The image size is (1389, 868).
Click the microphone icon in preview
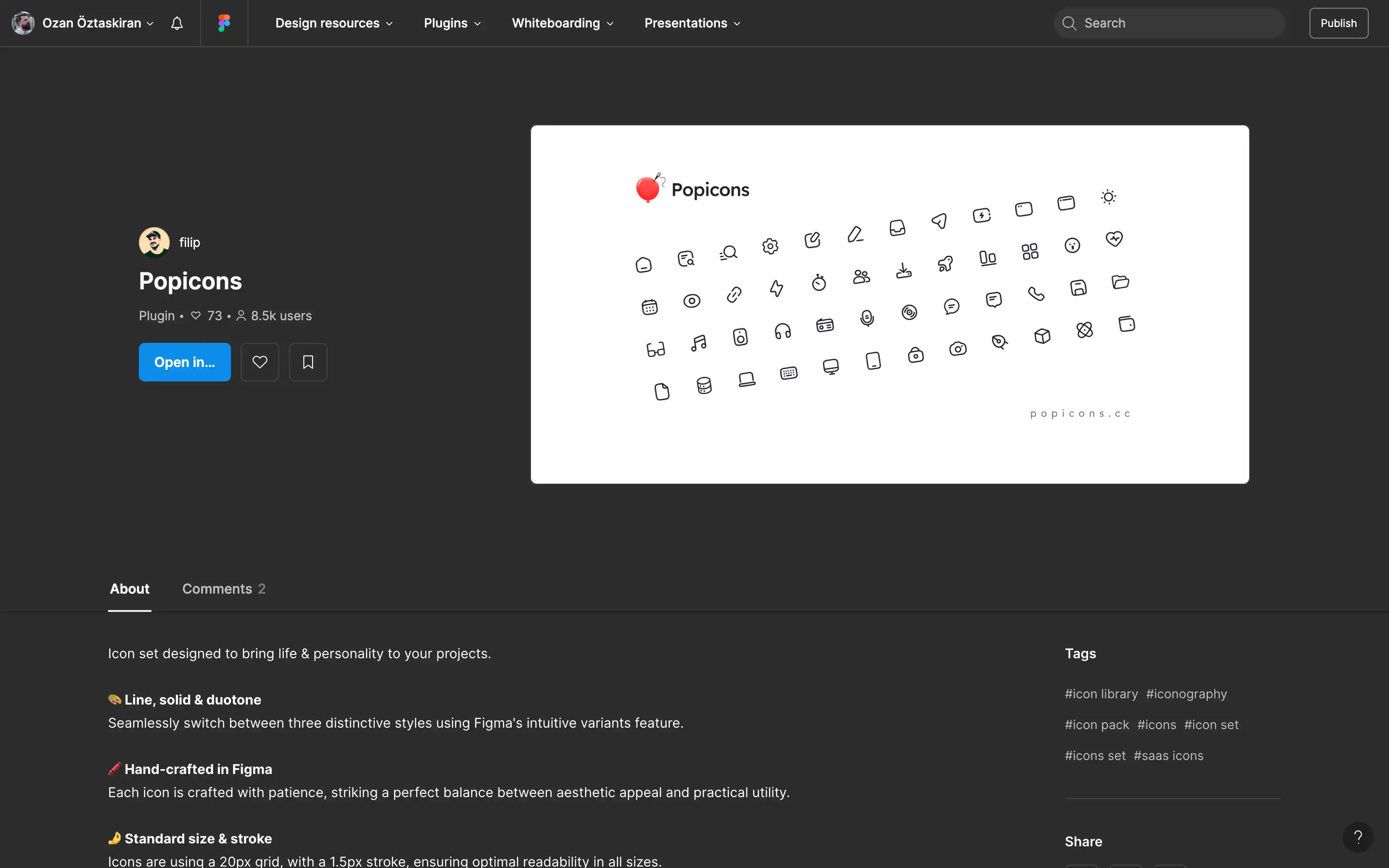click(867, 318)
